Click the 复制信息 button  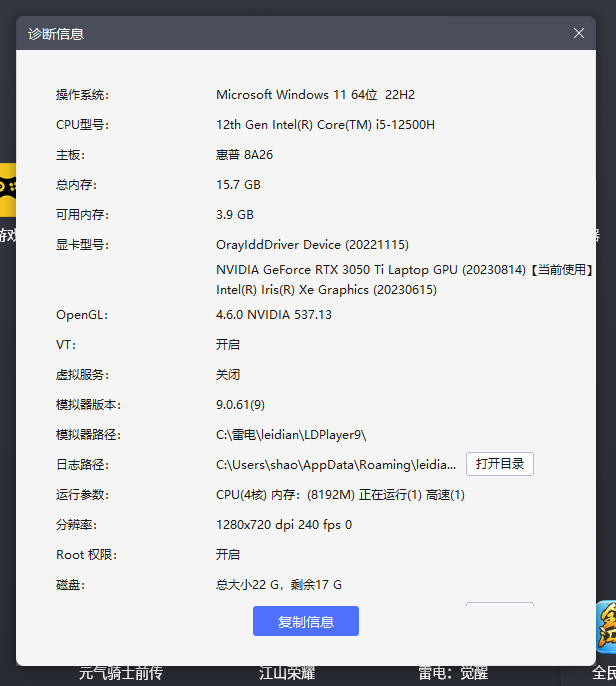point(306,621)
